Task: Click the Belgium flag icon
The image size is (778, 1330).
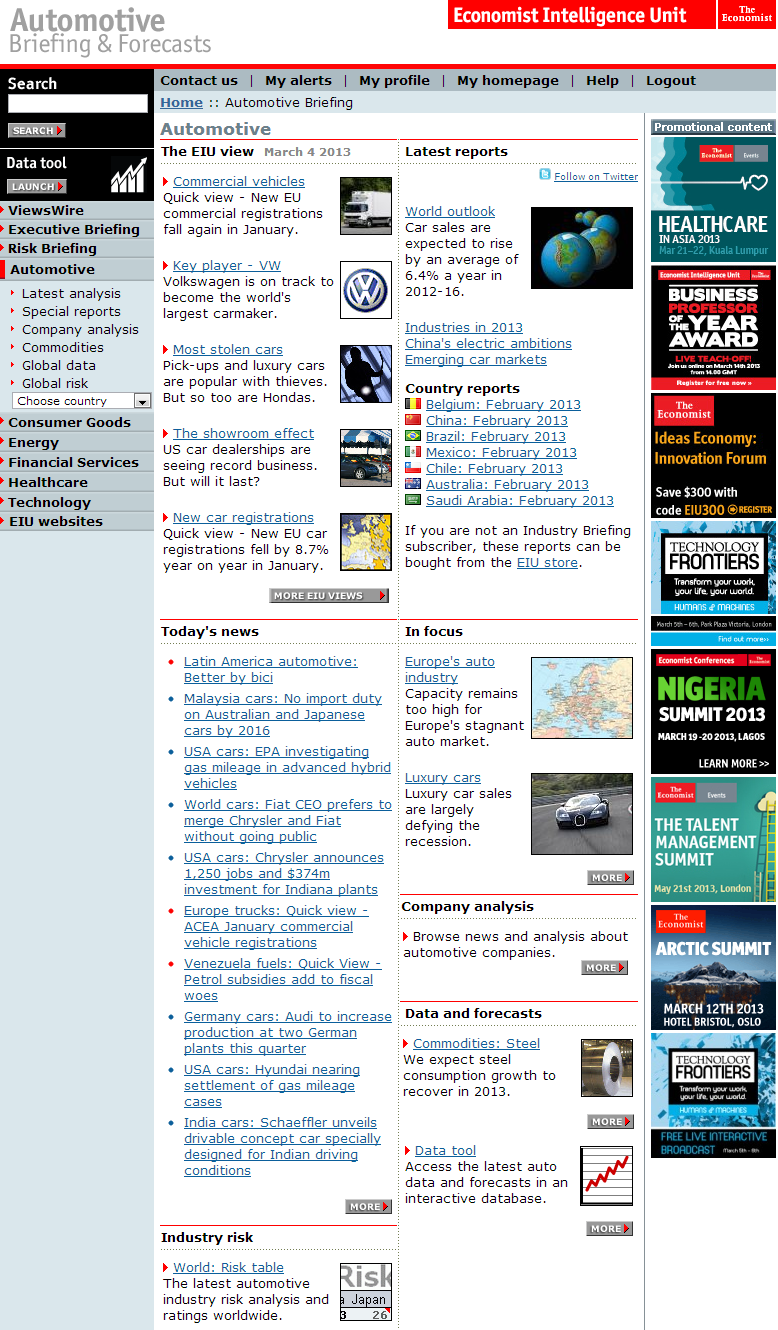Action: coord(413,404)
